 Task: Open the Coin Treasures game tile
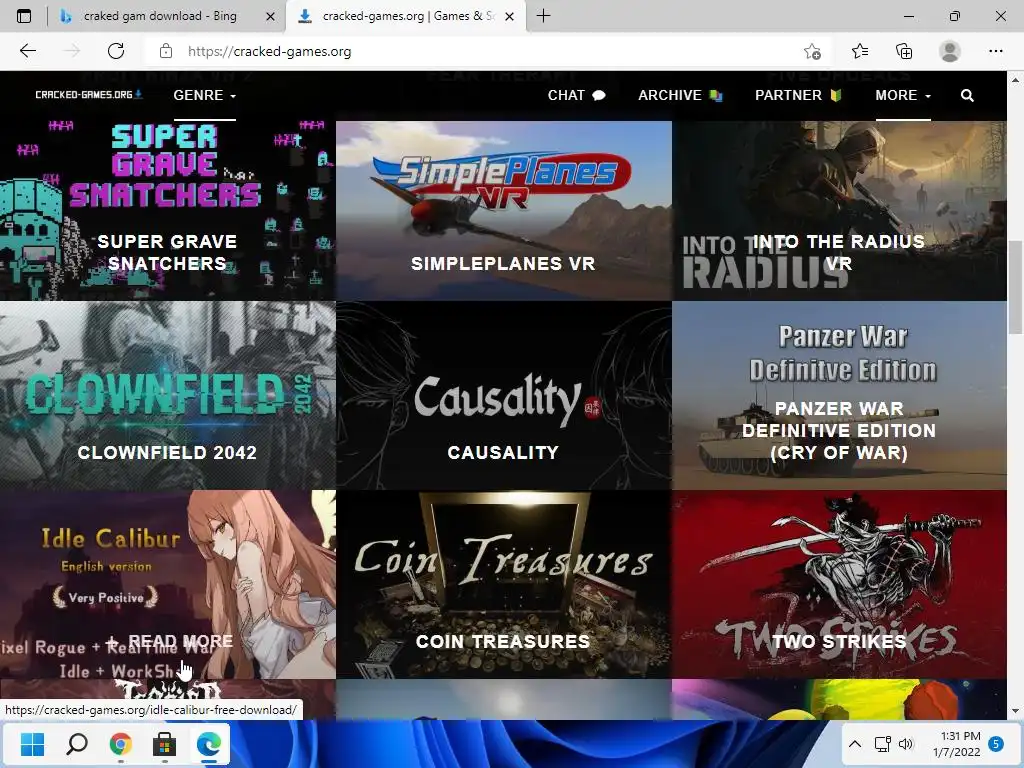[x=504, y=584]
